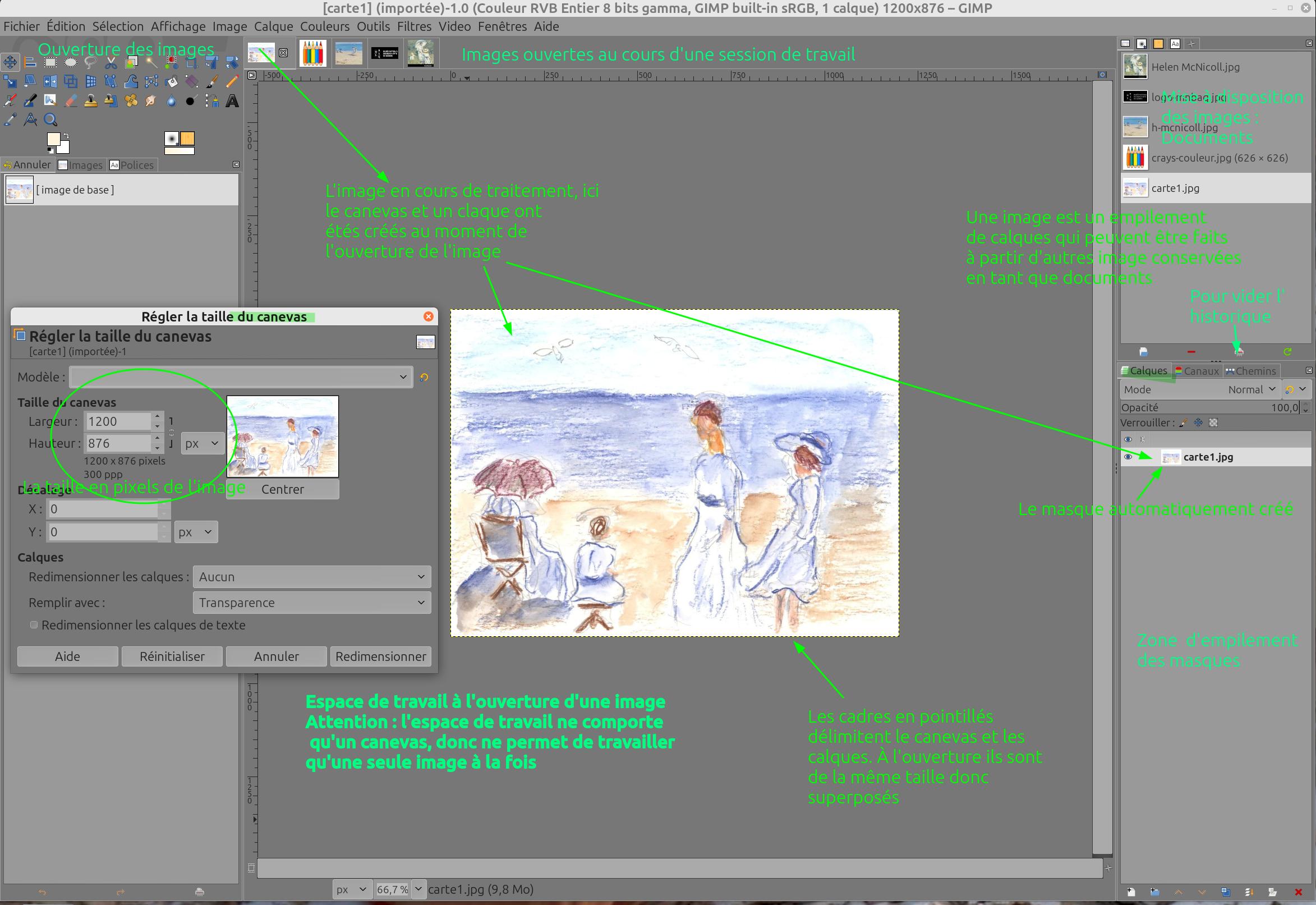Image resolution: width=1316 pixels, height=905 pixels.
Task: Toggle lock pixels brush icon
Action: pos(1183,422)
